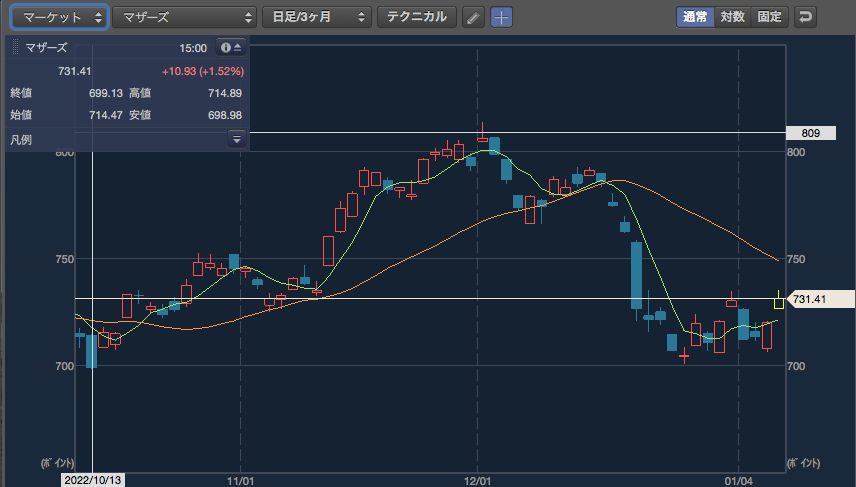Image resolution: width=856 pixels, height=487 pixels.
Task: Click the 731.41 current price tag
Action: tap(821, 299)
